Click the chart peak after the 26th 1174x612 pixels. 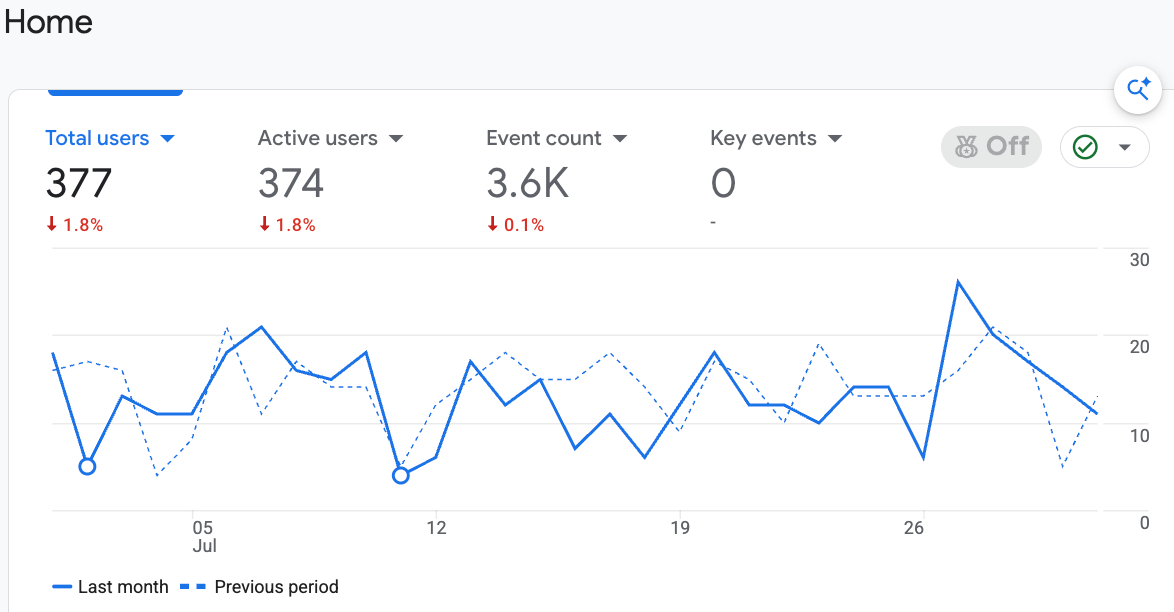[958, 282]
